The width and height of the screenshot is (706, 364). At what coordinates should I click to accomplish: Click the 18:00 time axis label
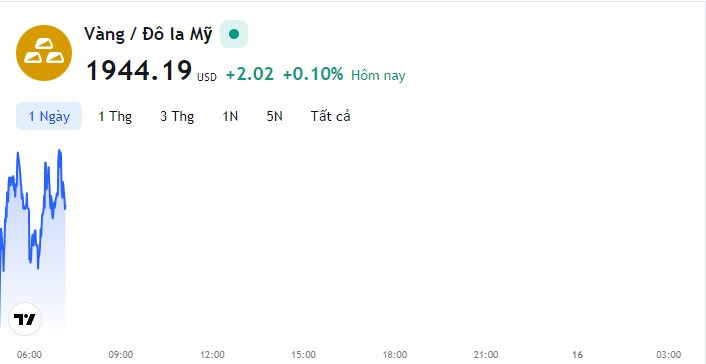395,355
